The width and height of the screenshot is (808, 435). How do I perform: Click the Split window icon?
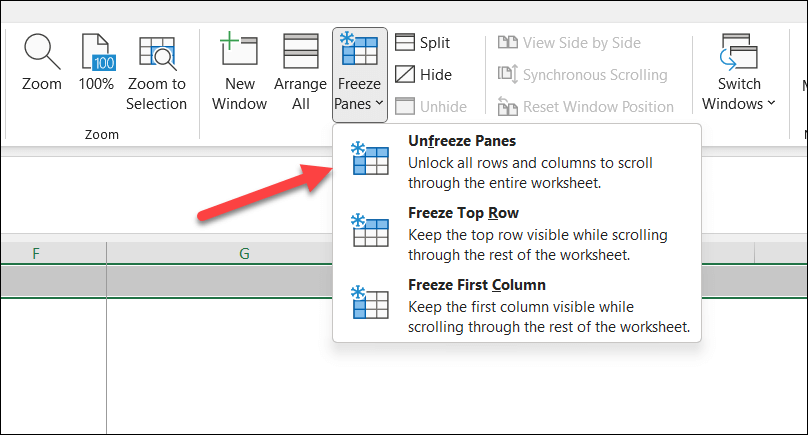[x=405, y=43]
